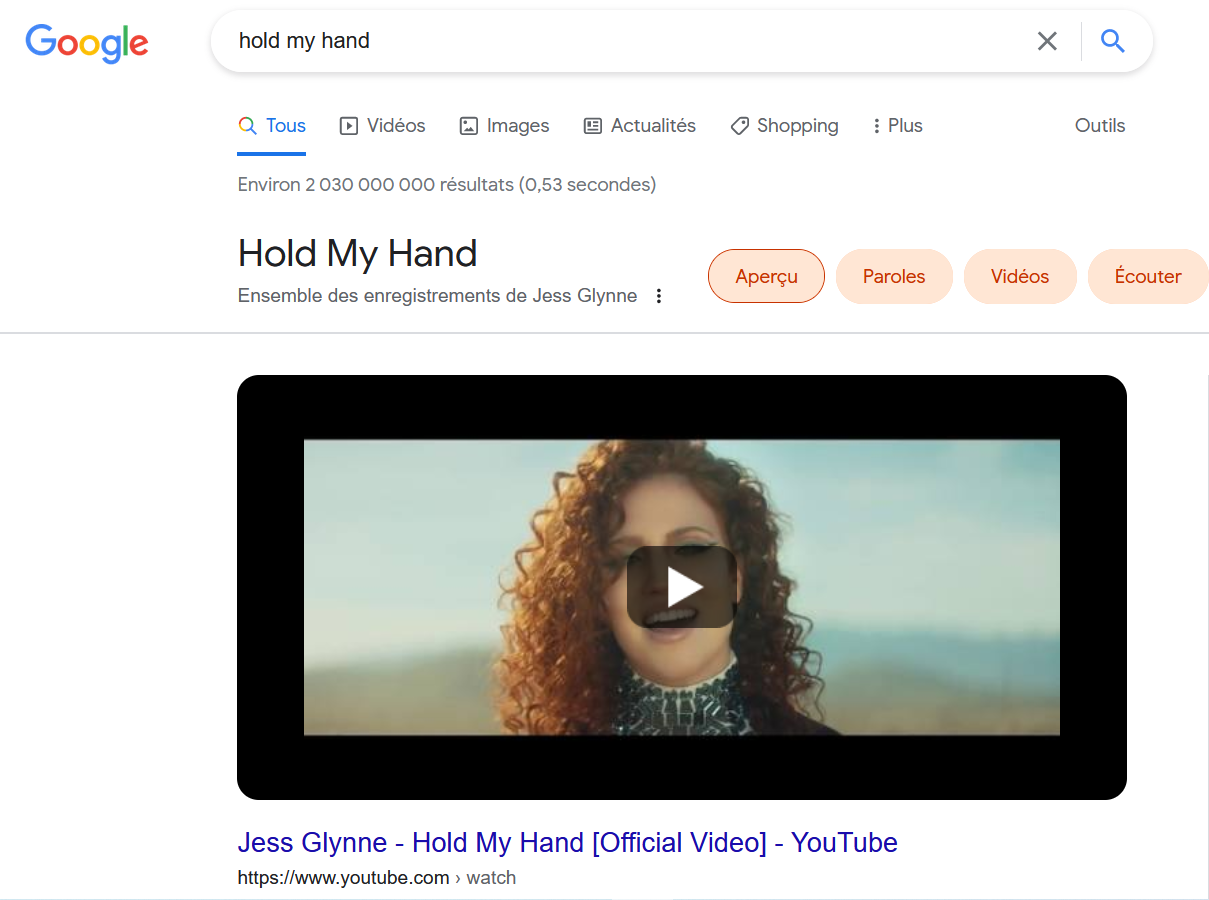Select the Tous tab

[x=272, y=126]
